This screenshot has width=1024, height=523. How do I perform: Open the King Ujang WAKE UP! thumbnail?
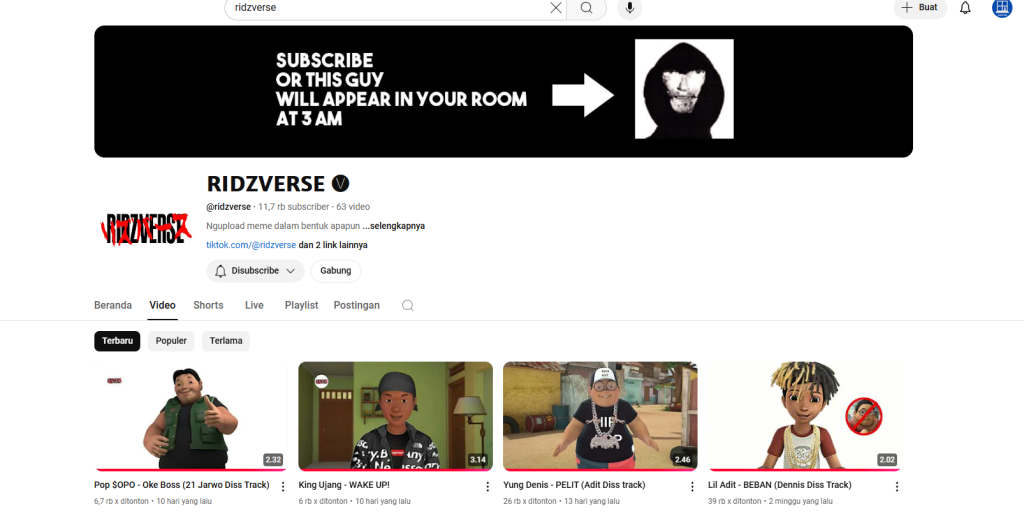pos(395,416)
